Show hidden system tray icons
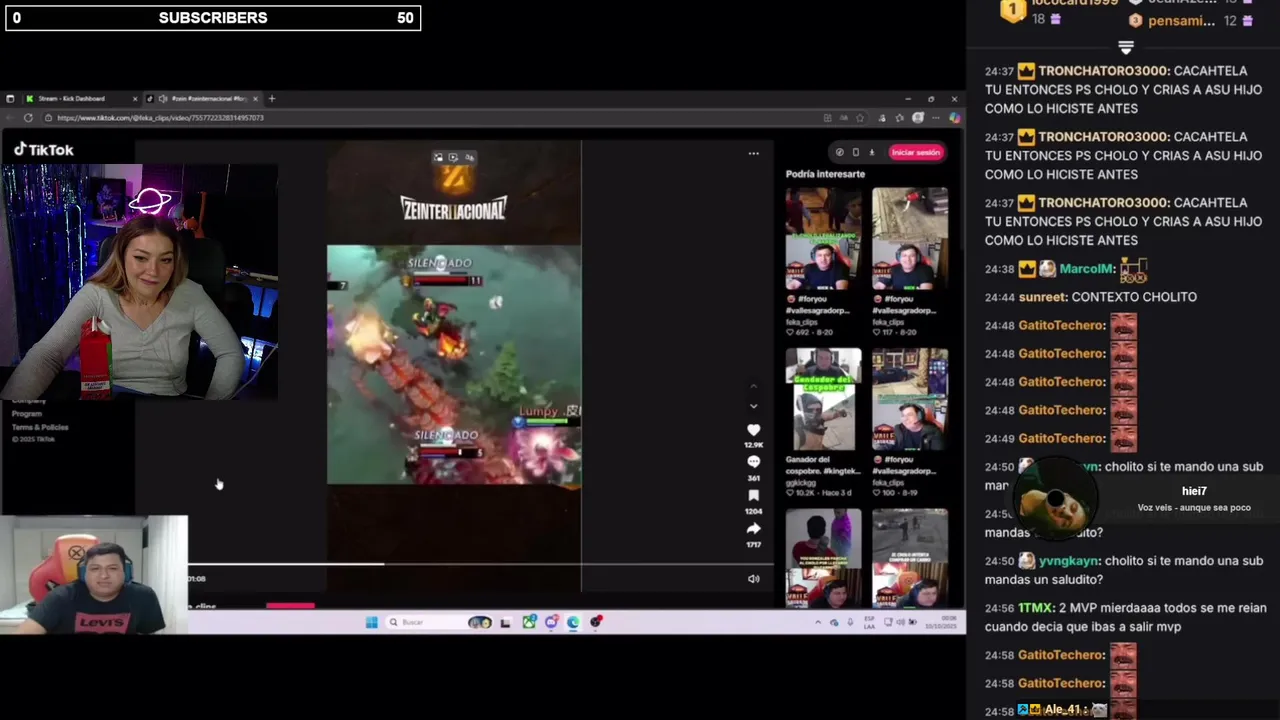 click(817, 622)
